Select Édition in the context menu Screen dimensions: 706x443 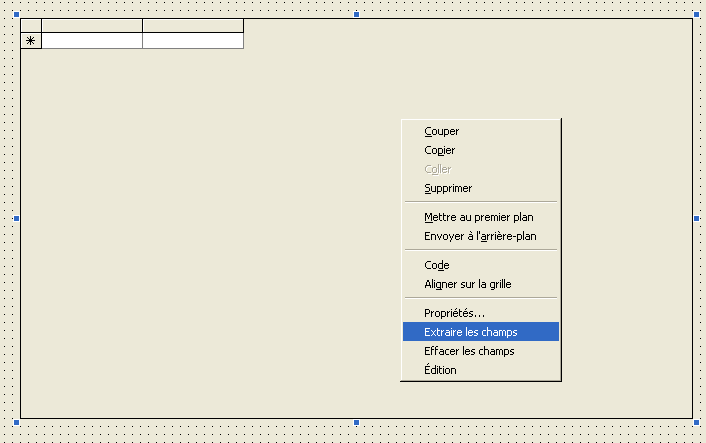pos(440,370)
